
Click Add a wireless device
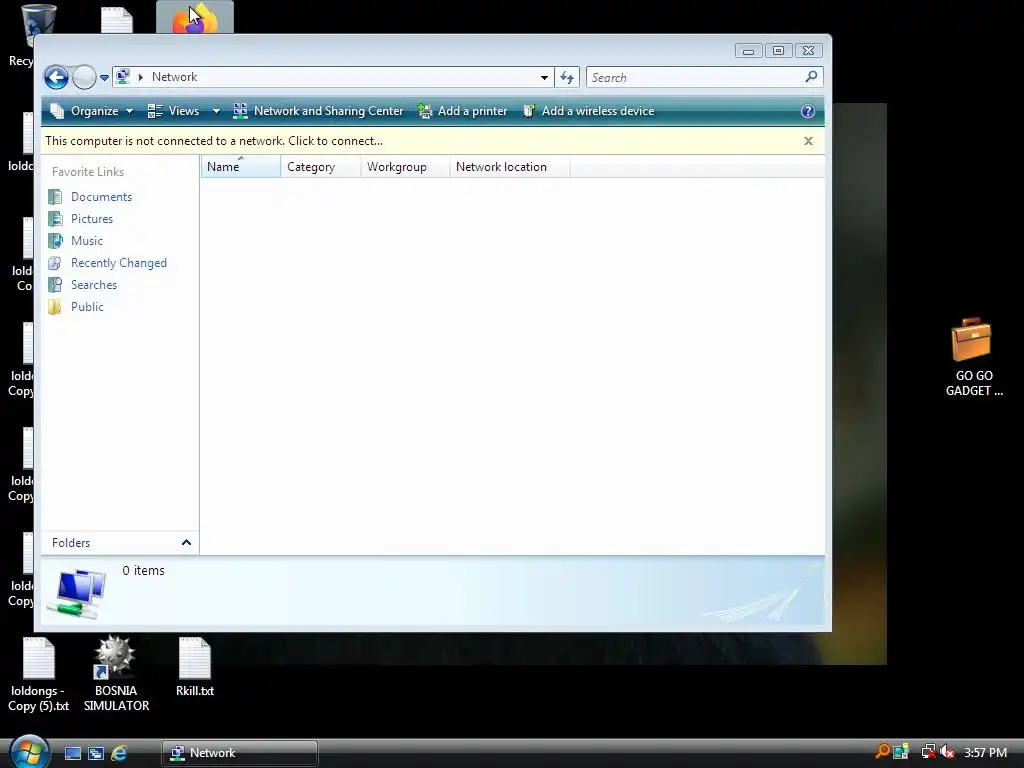588,111
